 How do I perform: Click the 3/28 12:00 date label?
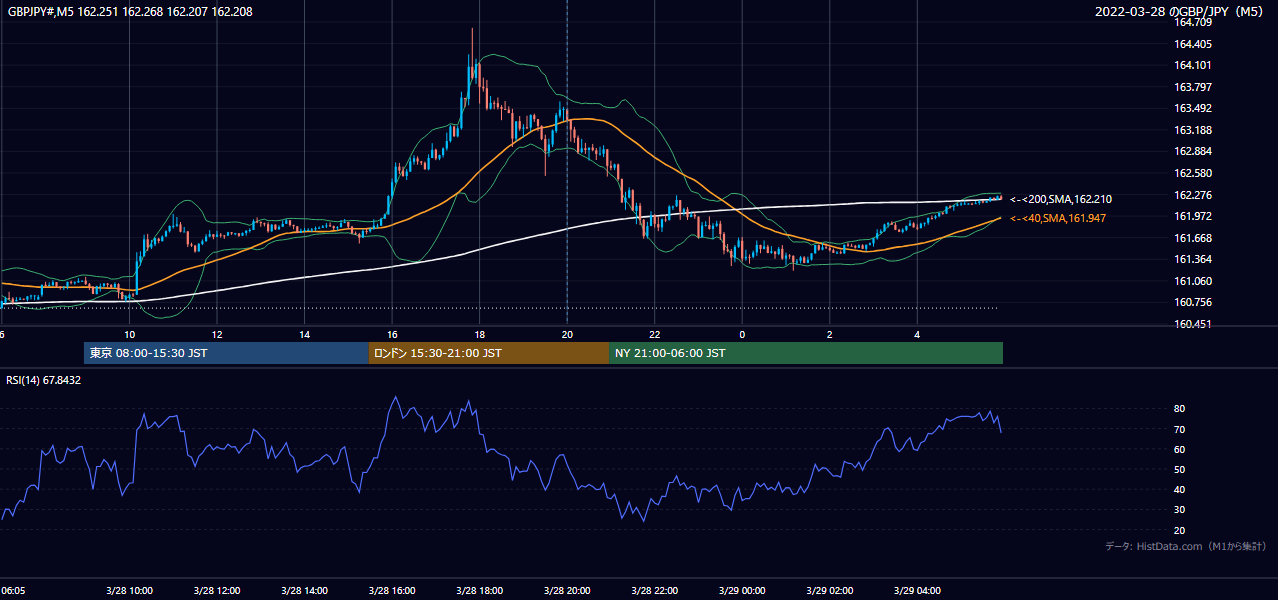(x=218, y=591)
